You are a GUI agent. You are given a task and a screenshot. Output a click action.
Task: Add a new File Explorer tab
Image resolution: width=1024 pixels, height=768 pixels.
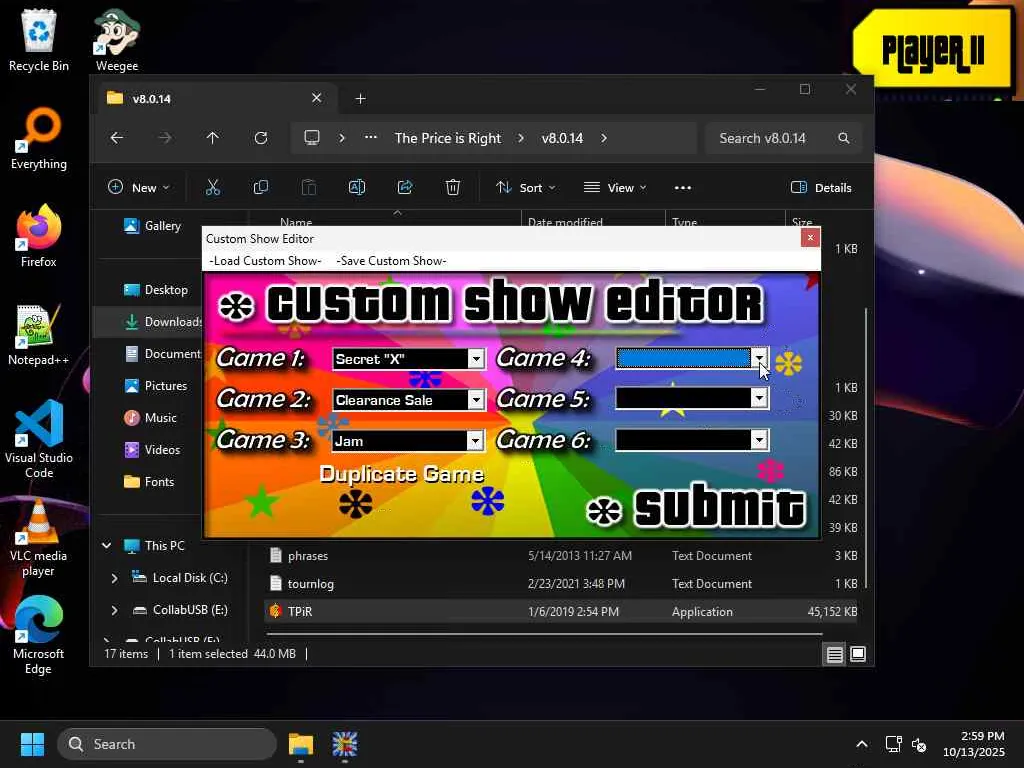360,99
